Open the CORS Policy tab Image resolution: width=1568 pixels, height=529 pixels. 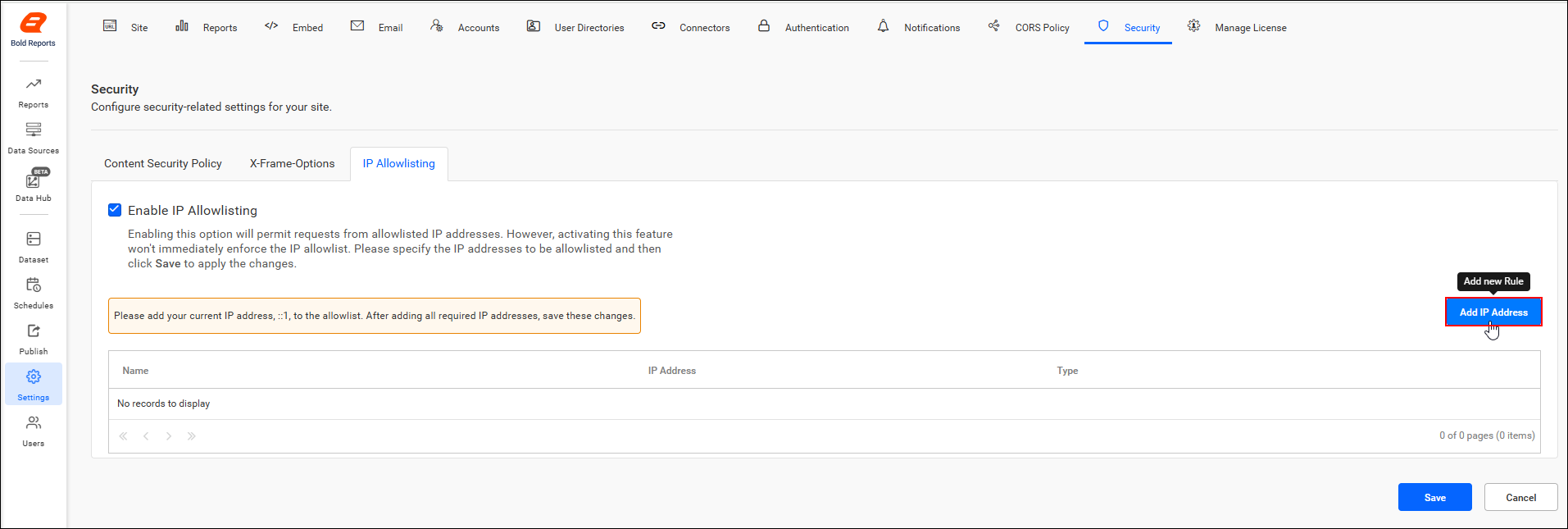(1029, 27)
